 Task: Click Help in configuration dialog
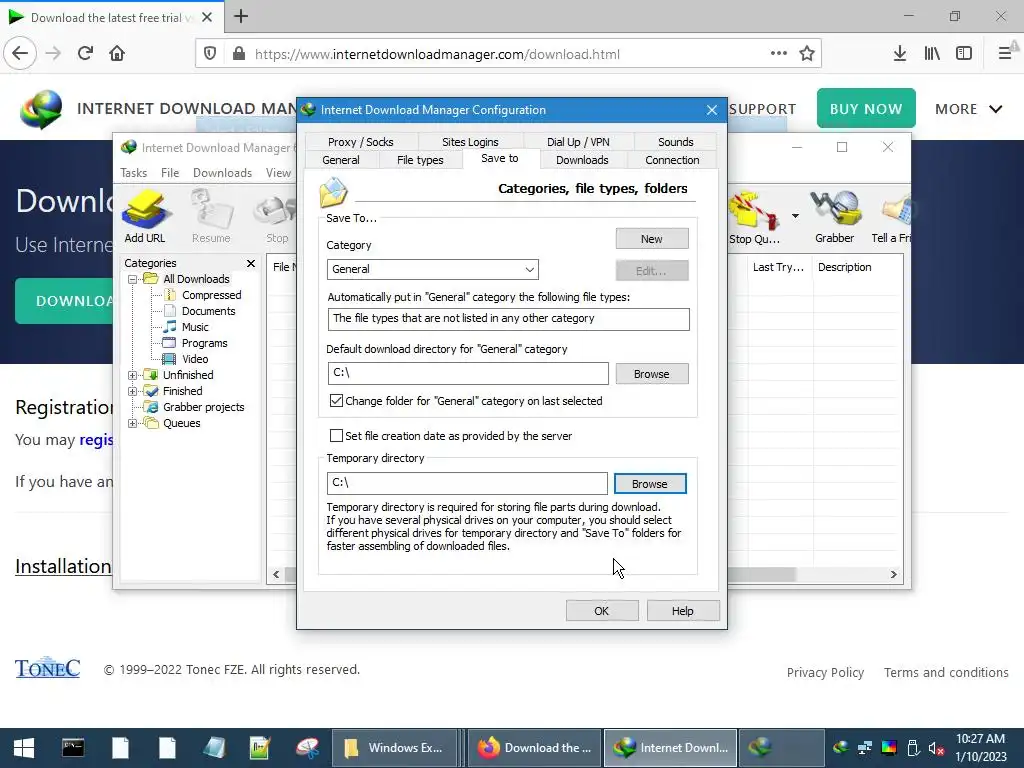click(x=682, y=611)
